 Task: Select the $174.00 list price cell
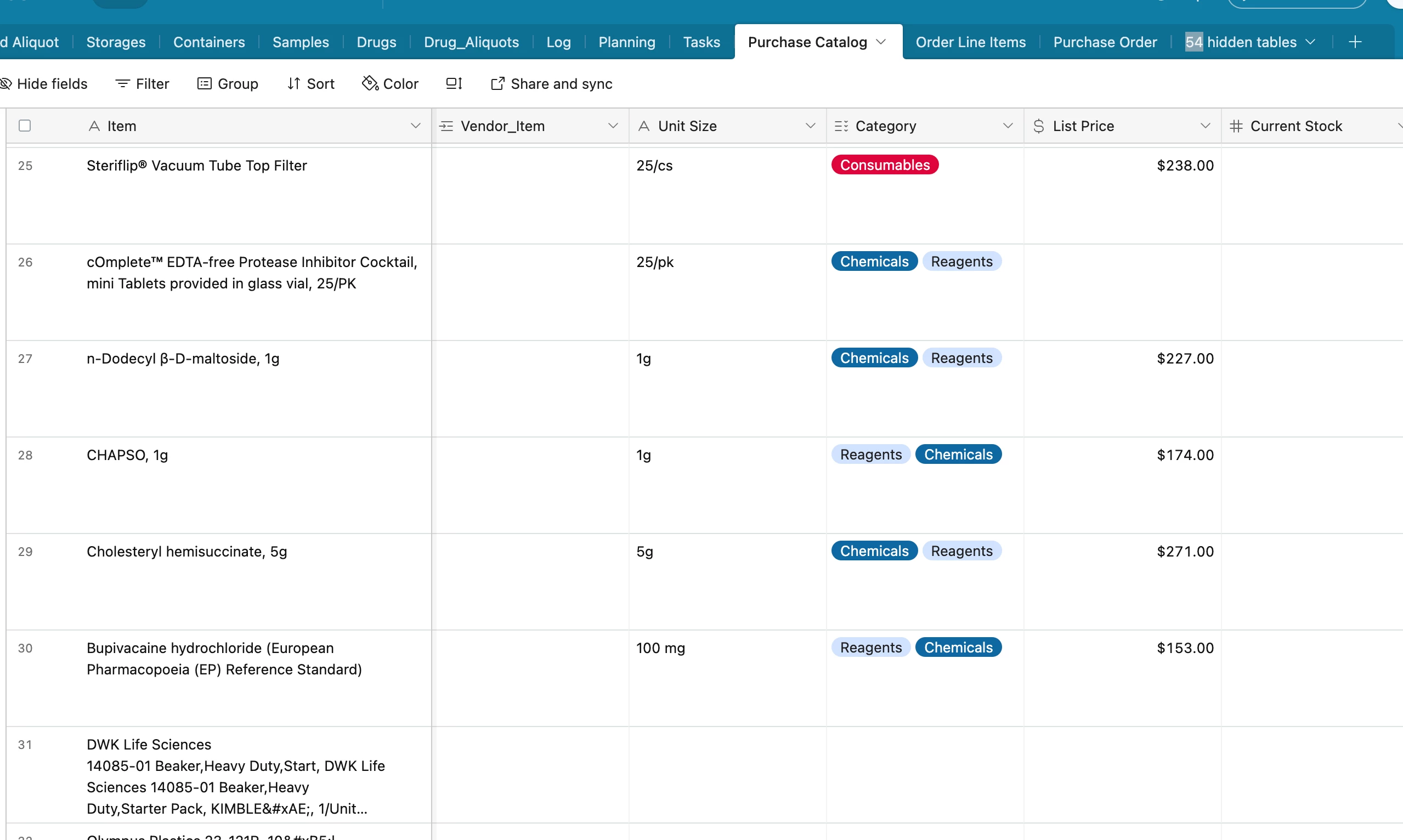coord(1122,486)
